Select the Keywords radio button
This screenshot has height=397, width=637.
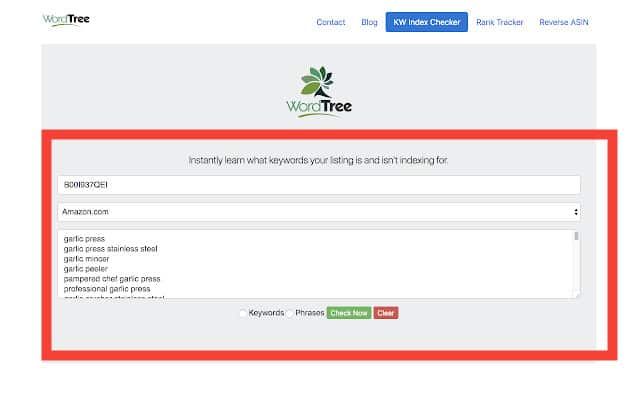[243, 313]
